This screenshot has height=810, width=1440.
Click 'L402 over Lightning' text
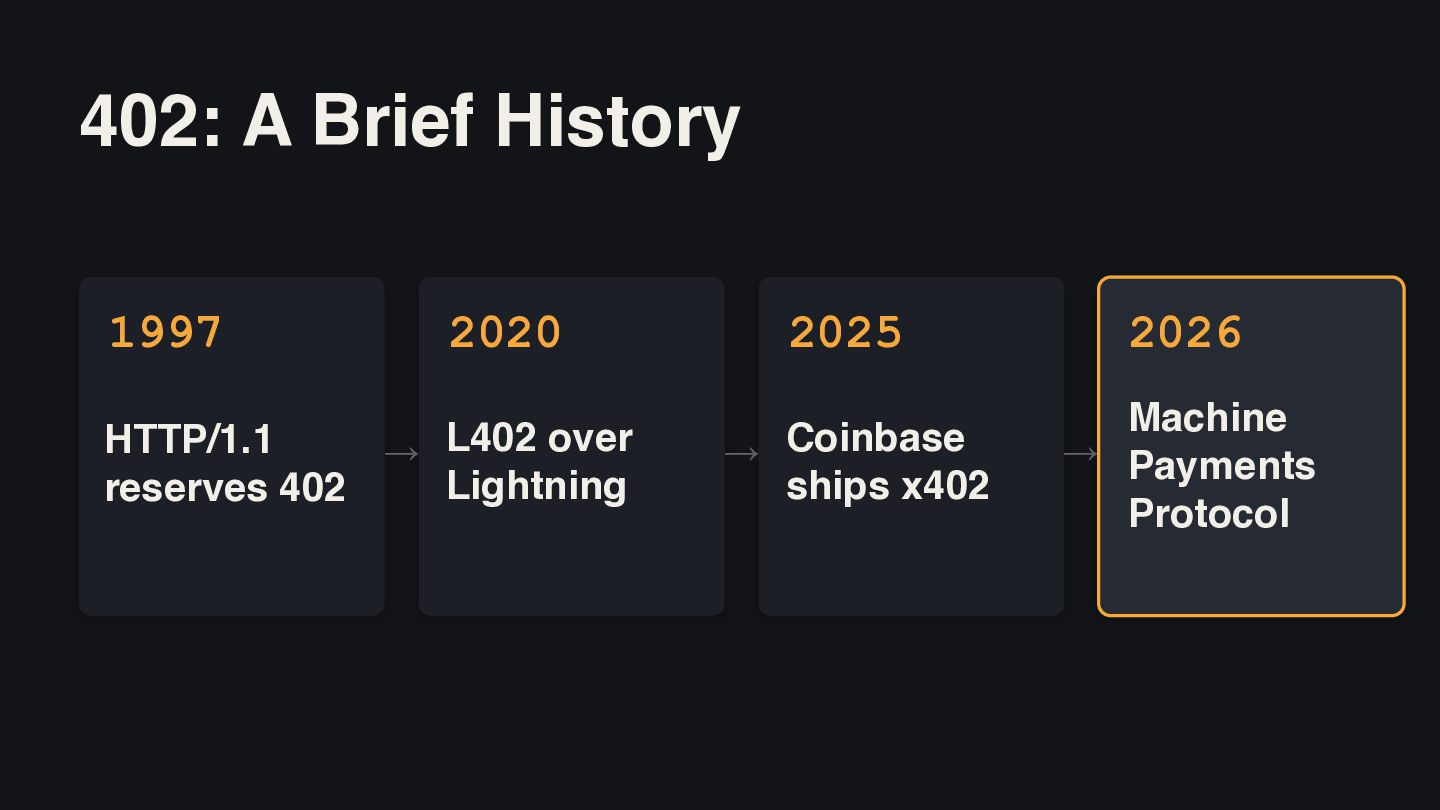(540, 462)
